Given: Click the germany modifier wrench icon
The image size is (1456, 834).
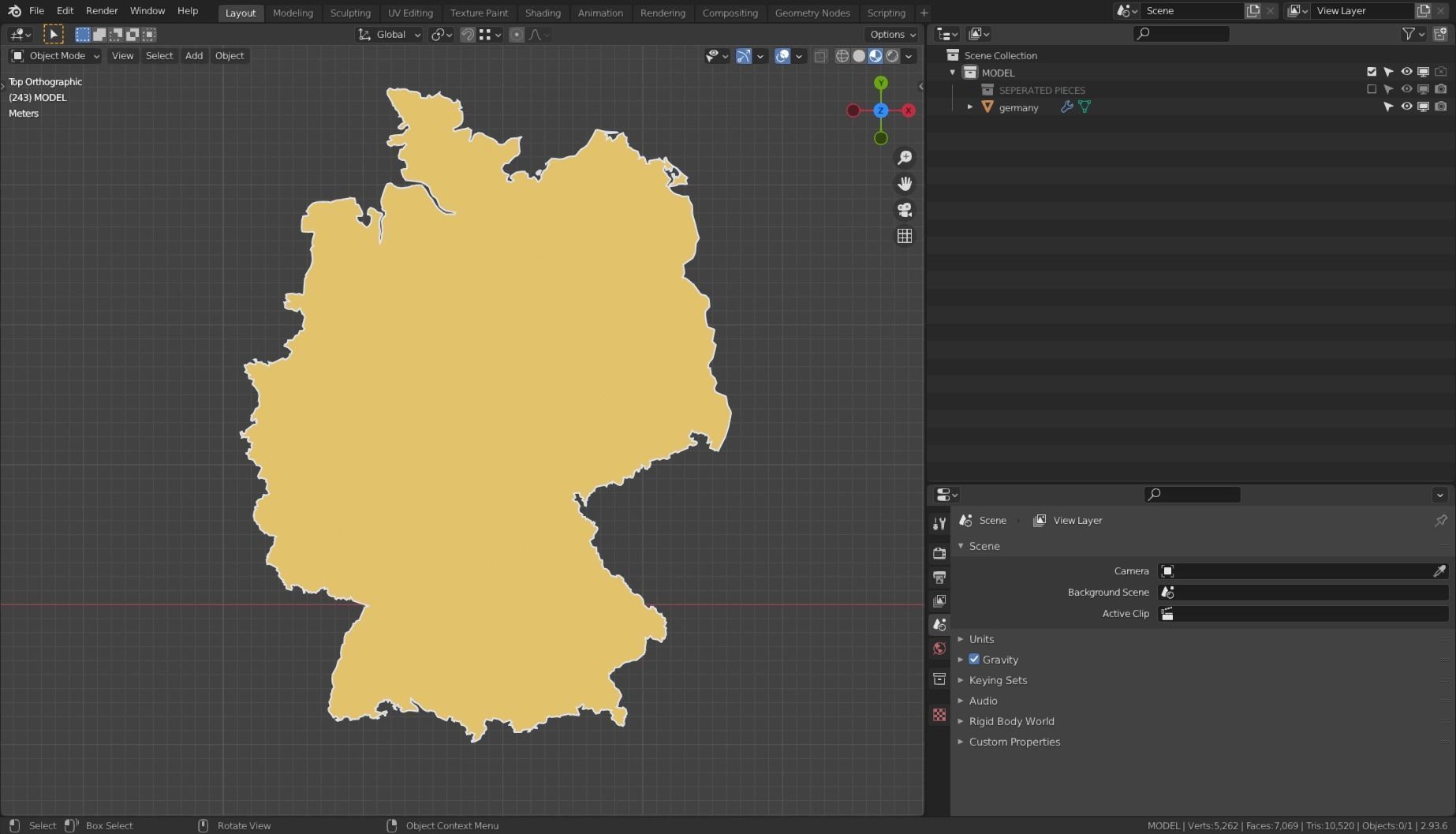Looking at the screenshot, I should tap(1067, 107).
